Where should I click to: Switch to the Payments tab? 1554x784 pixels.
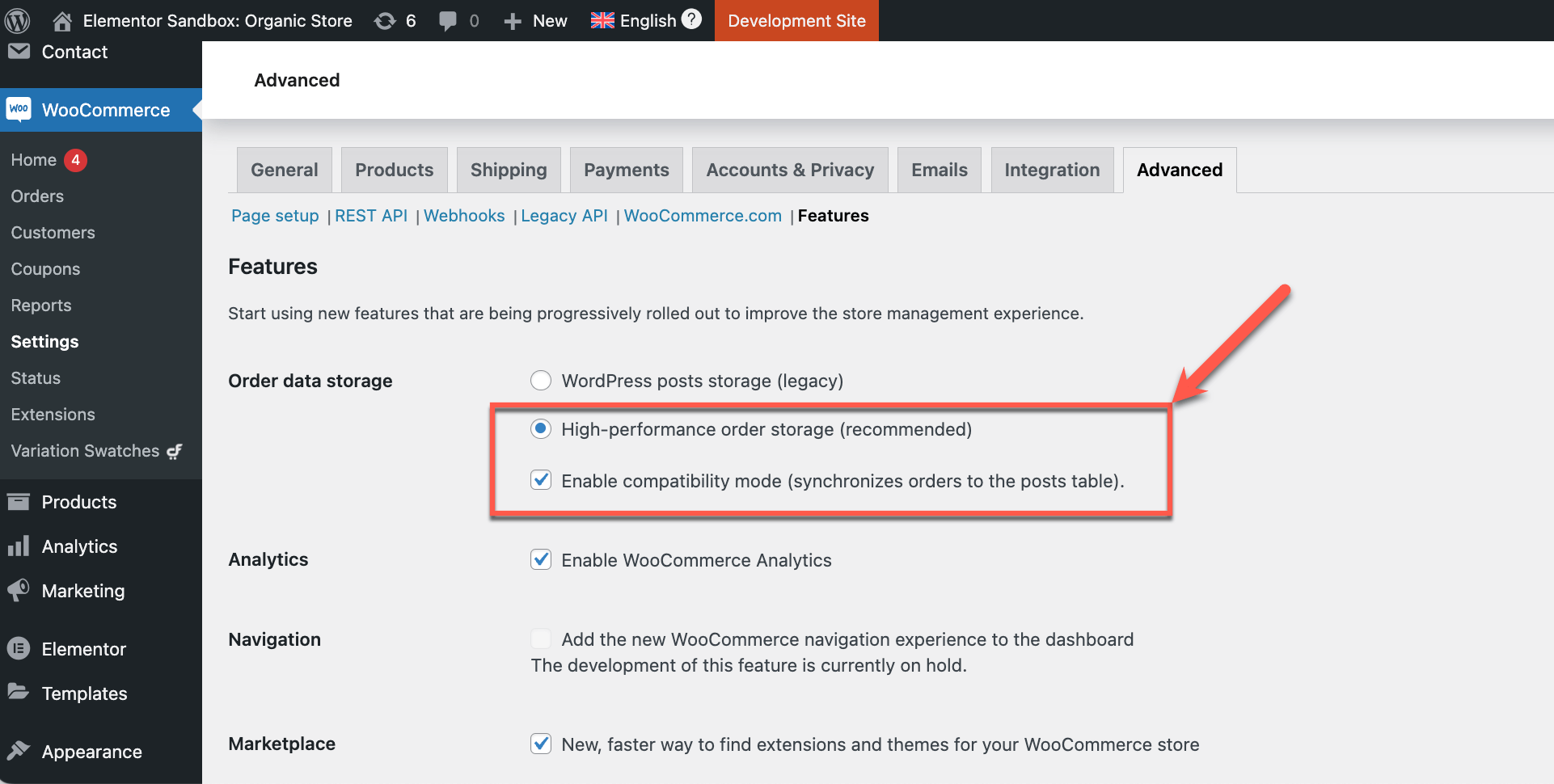pyautogui.click(x=627, y=170)
